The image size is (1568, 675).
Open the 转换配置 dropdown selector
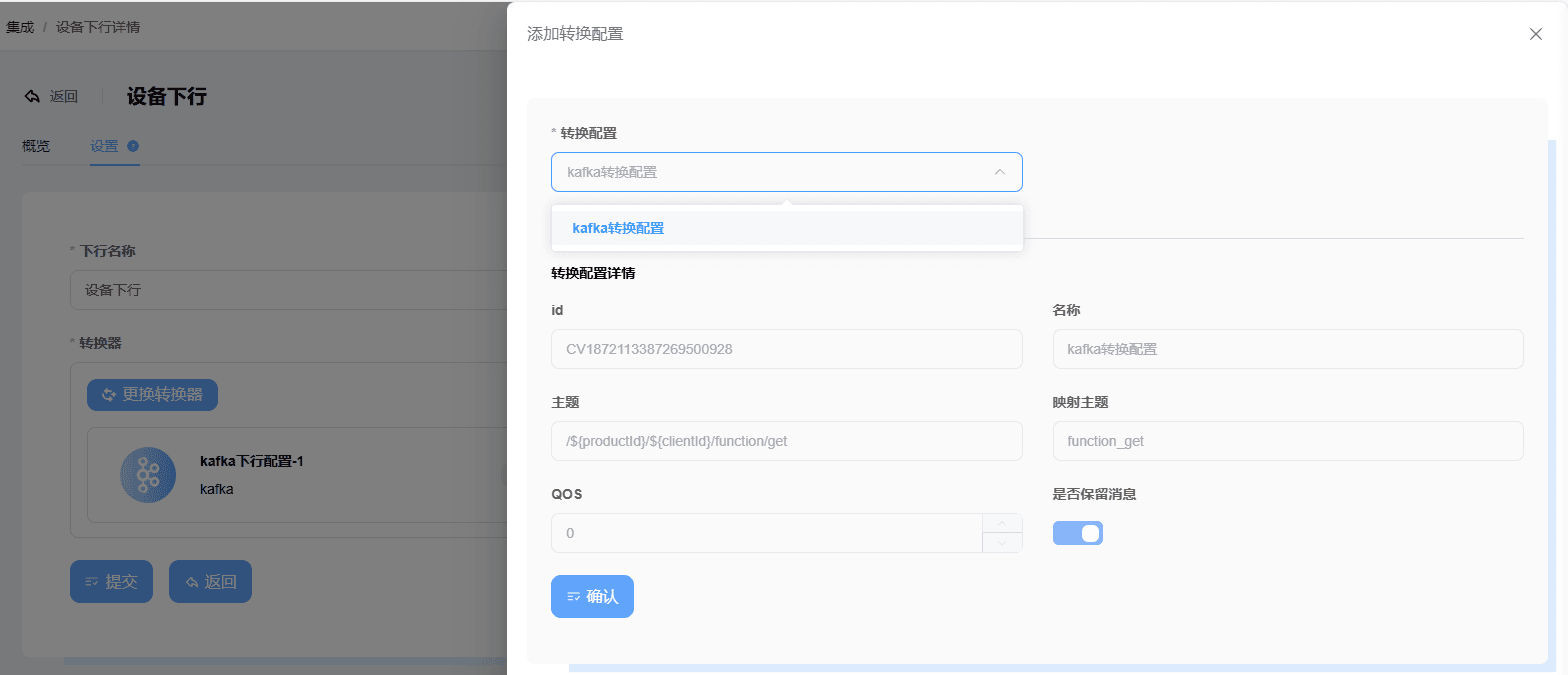click(786, 172)
